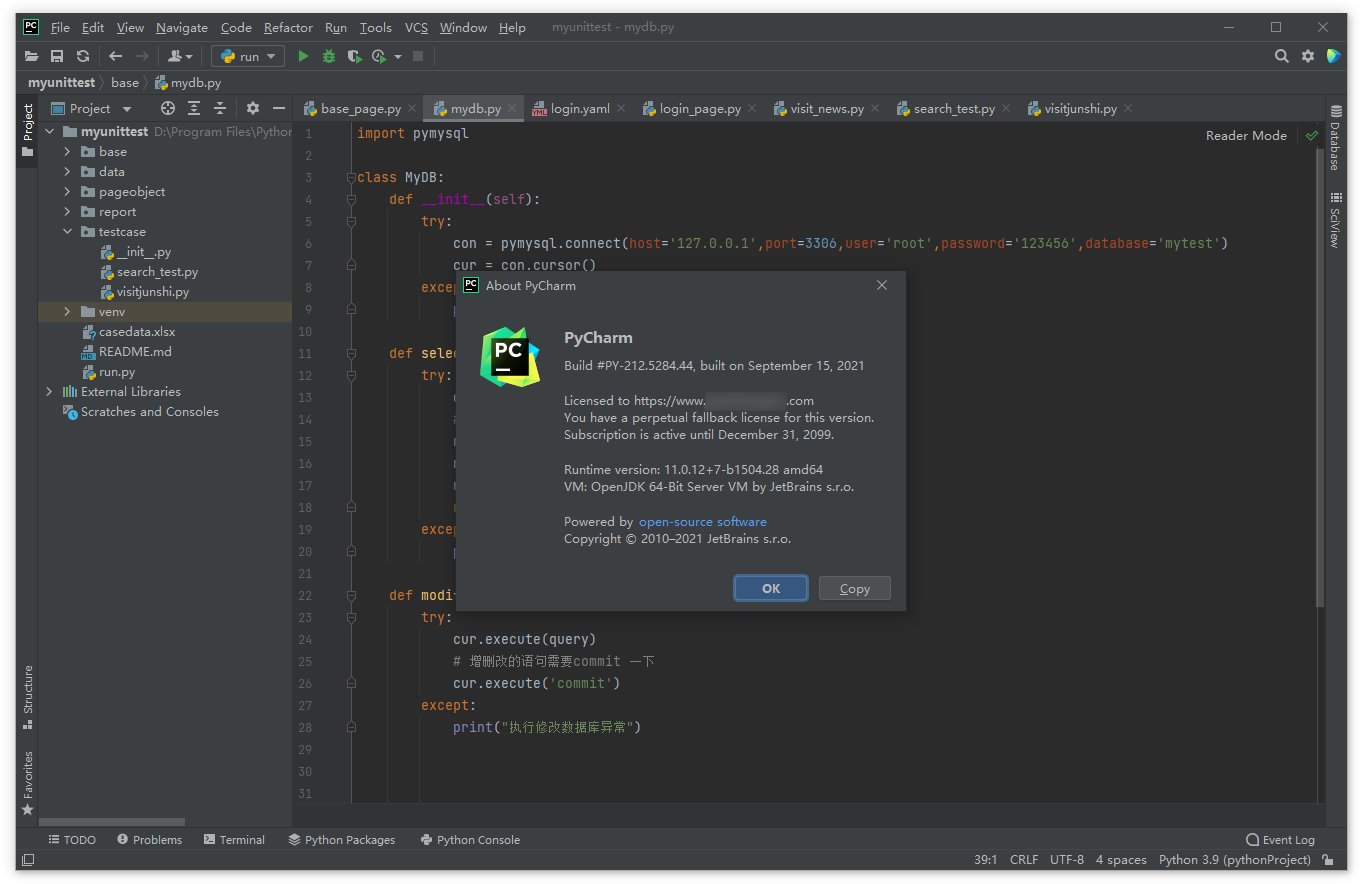Open the Database tool window

pos(1334,139)
